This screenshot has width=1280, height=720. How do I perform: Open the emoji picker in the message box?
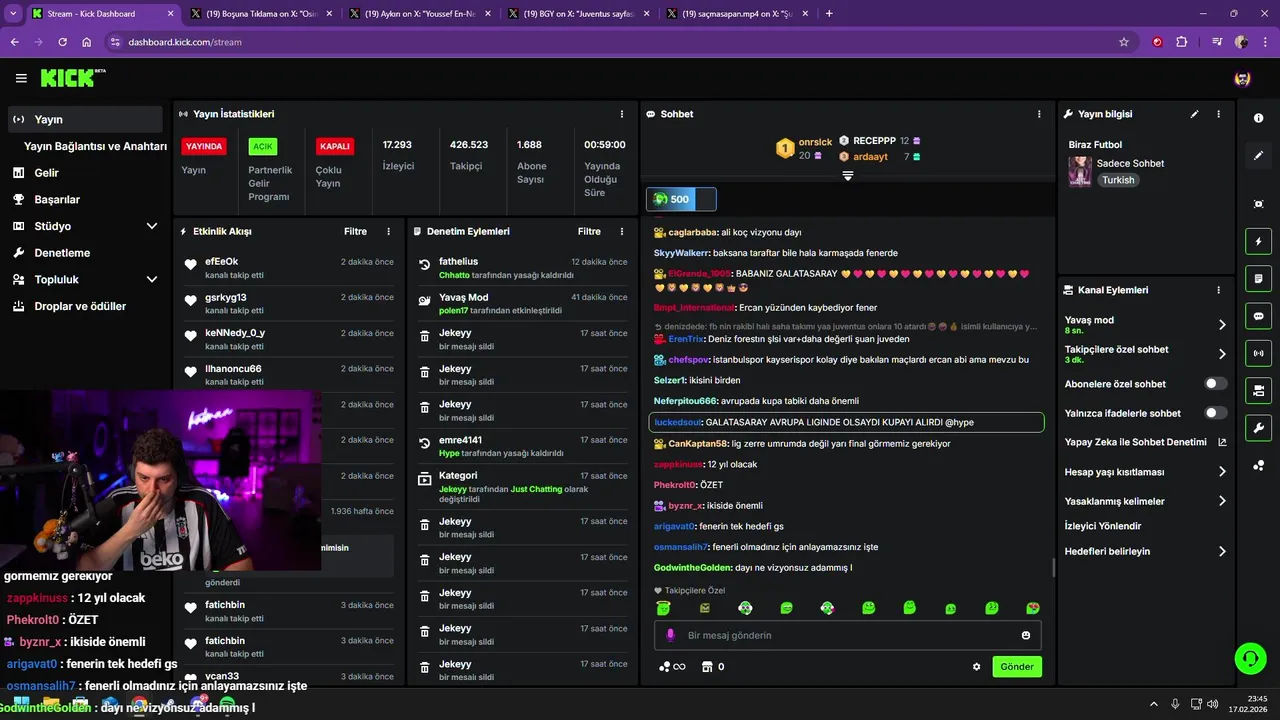coord(1026,635)
